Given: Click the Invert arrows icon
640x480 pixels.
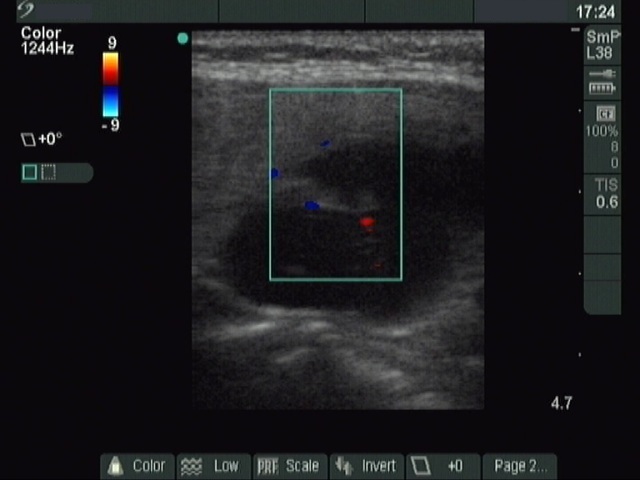Looking at the screenshot, I should pos(344,466).
